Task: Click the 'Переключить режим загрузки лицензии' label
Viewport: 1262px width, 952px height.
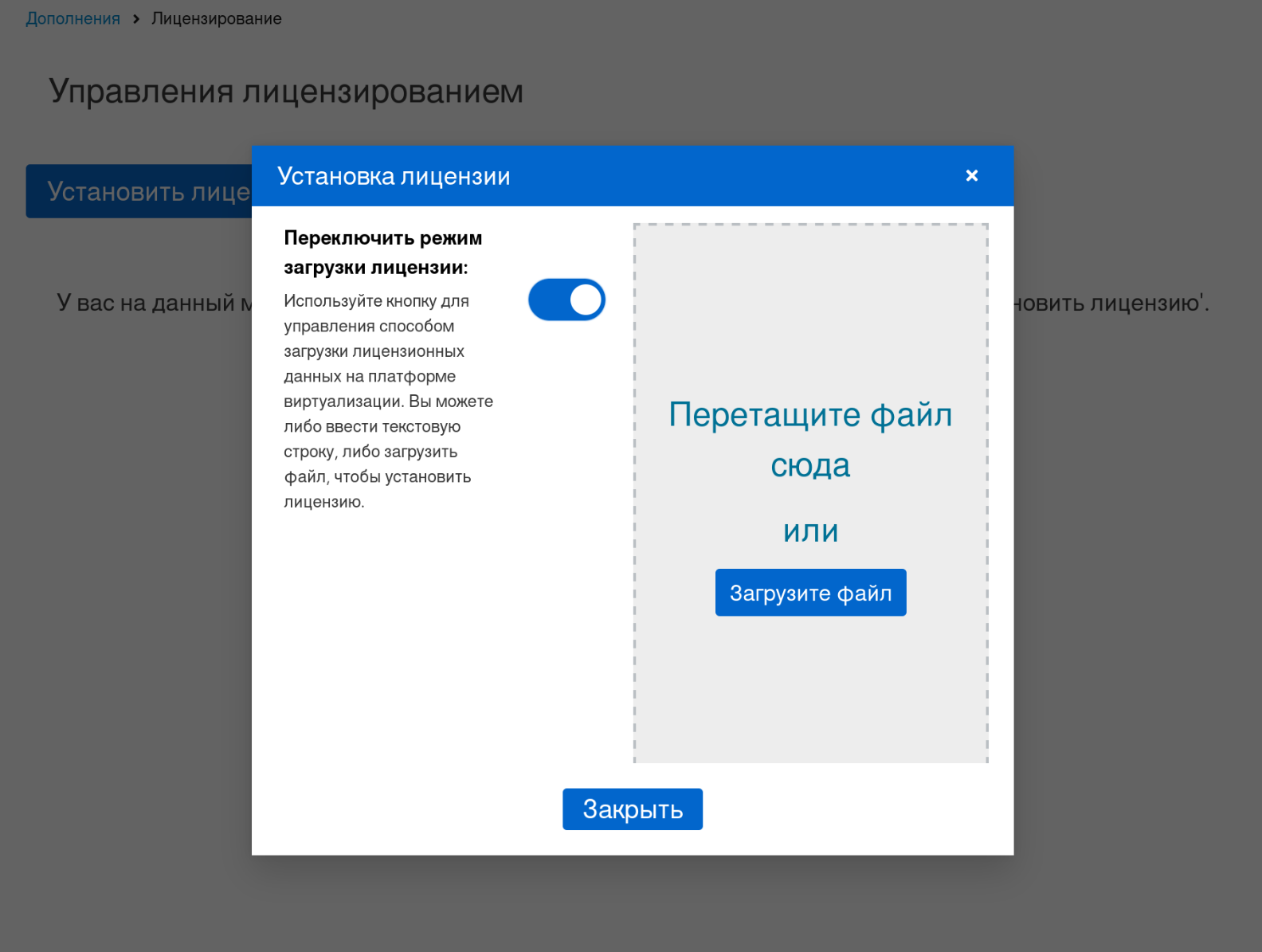Action: [382, 252]
